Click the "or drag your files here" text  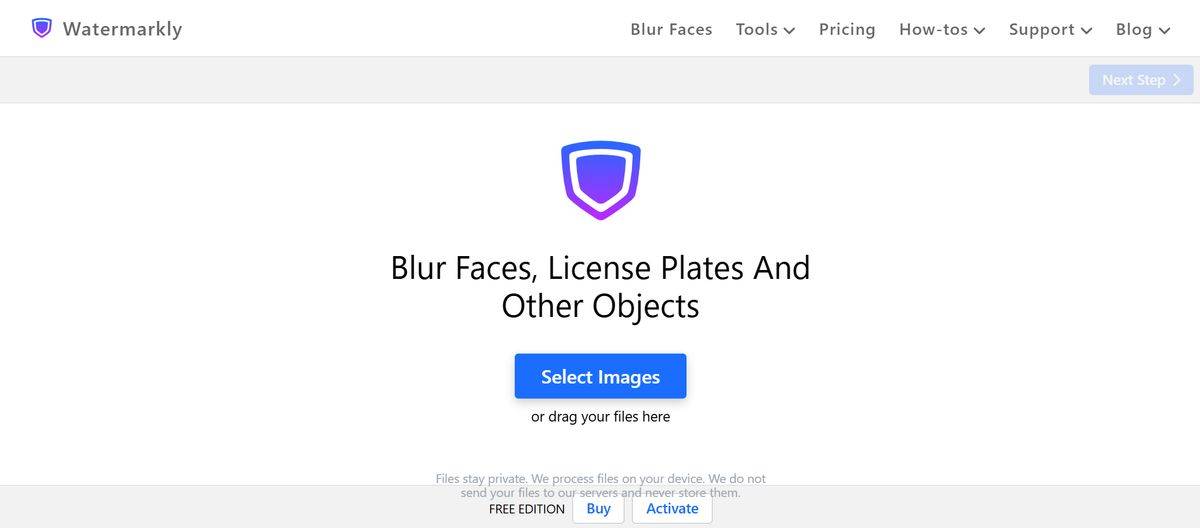coord(600,417)
